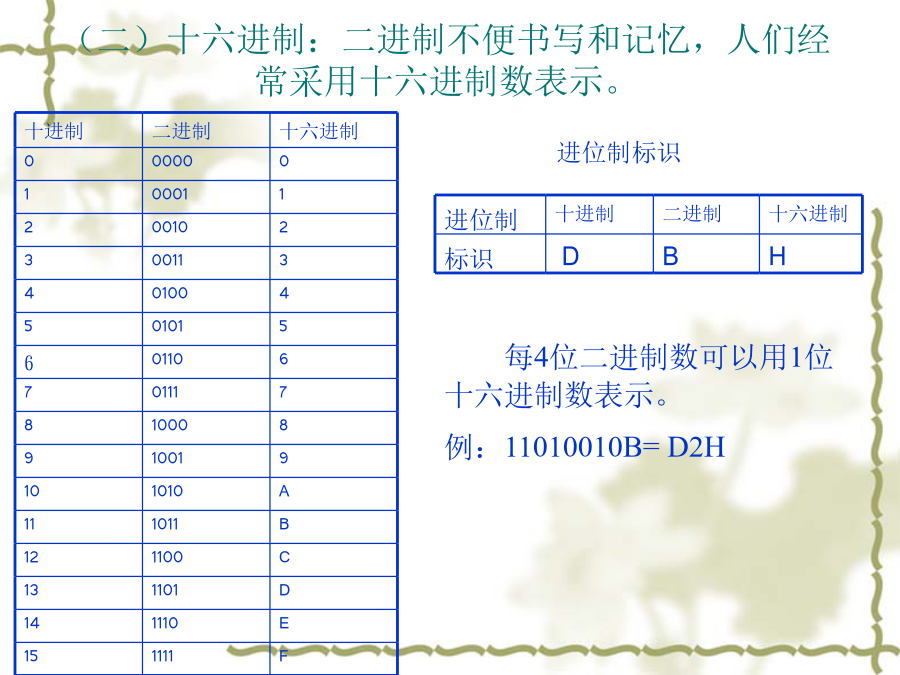Select binary cell 1111

point(206,658)
